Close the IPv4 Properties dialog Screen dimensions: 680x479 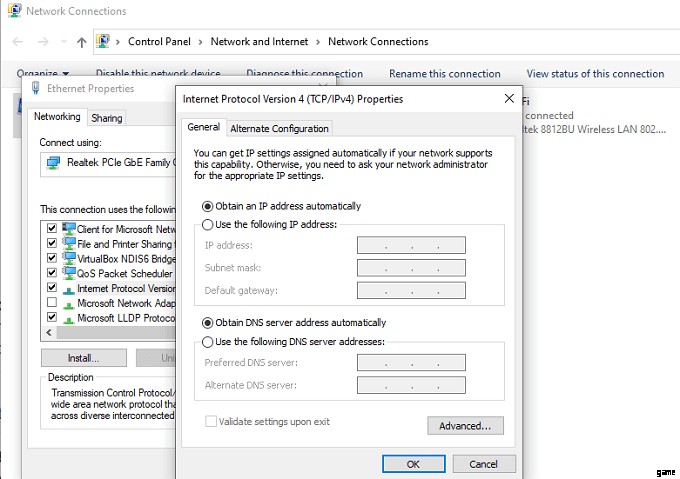tap(510, 100)
